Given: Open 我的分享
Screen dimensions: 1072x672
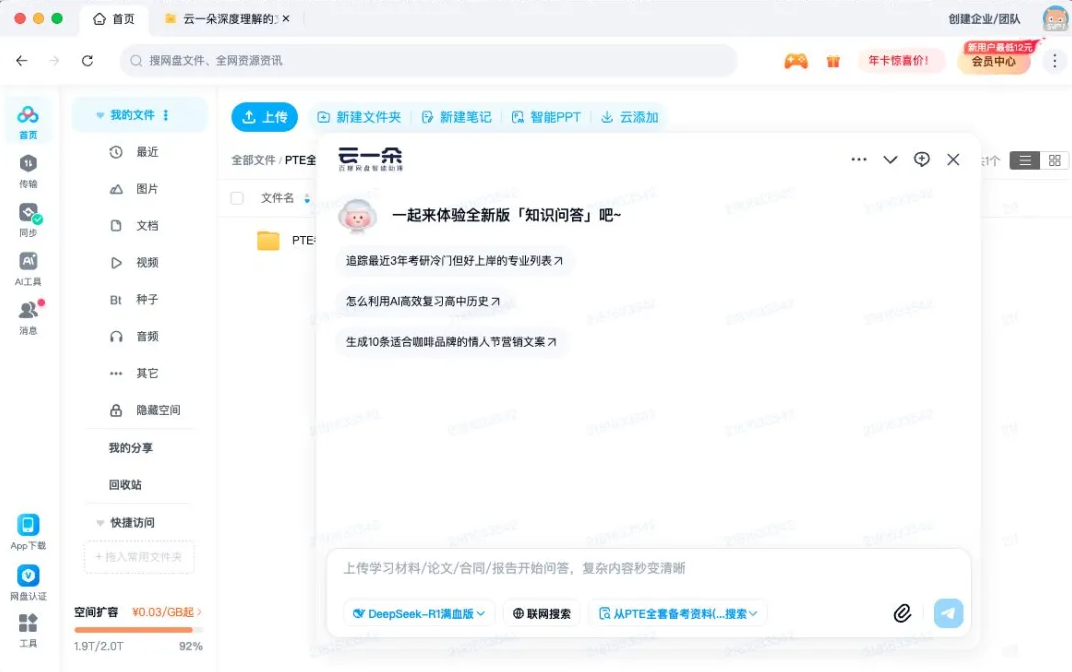Looking at the screenshot, I should pos(131,448).
